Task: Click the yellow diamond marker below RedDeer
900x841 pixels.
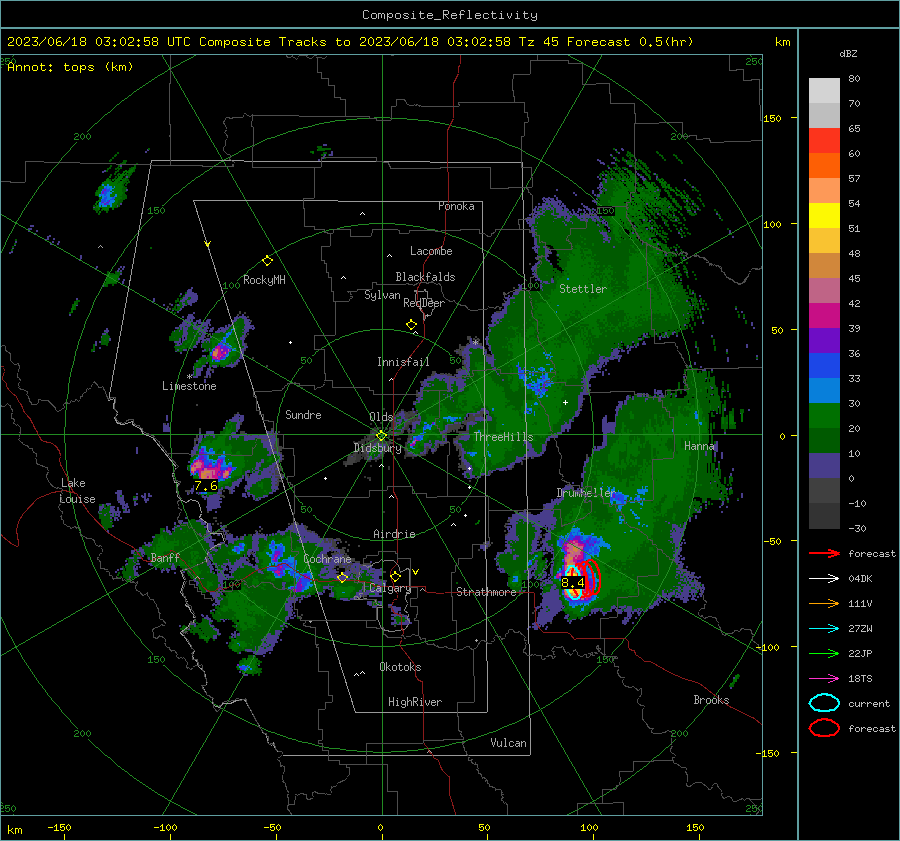Action: 411,325
